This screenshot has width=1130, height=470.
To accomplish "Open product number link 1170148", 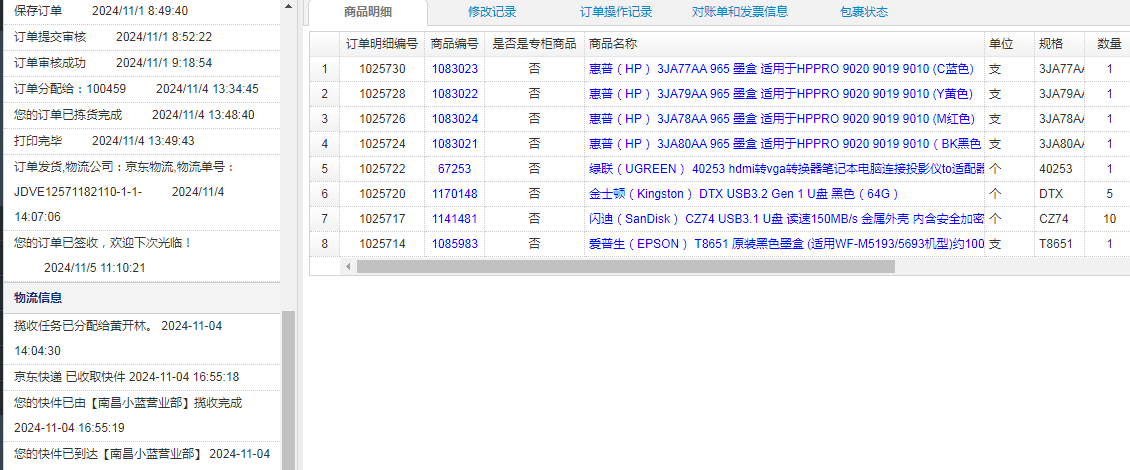I will [455, 194].
